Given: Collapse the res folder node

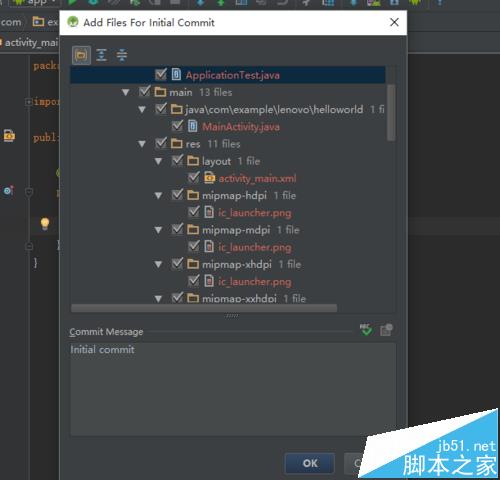Looking at the screenshot, I should pyautogui.click(x=142, y=144).
